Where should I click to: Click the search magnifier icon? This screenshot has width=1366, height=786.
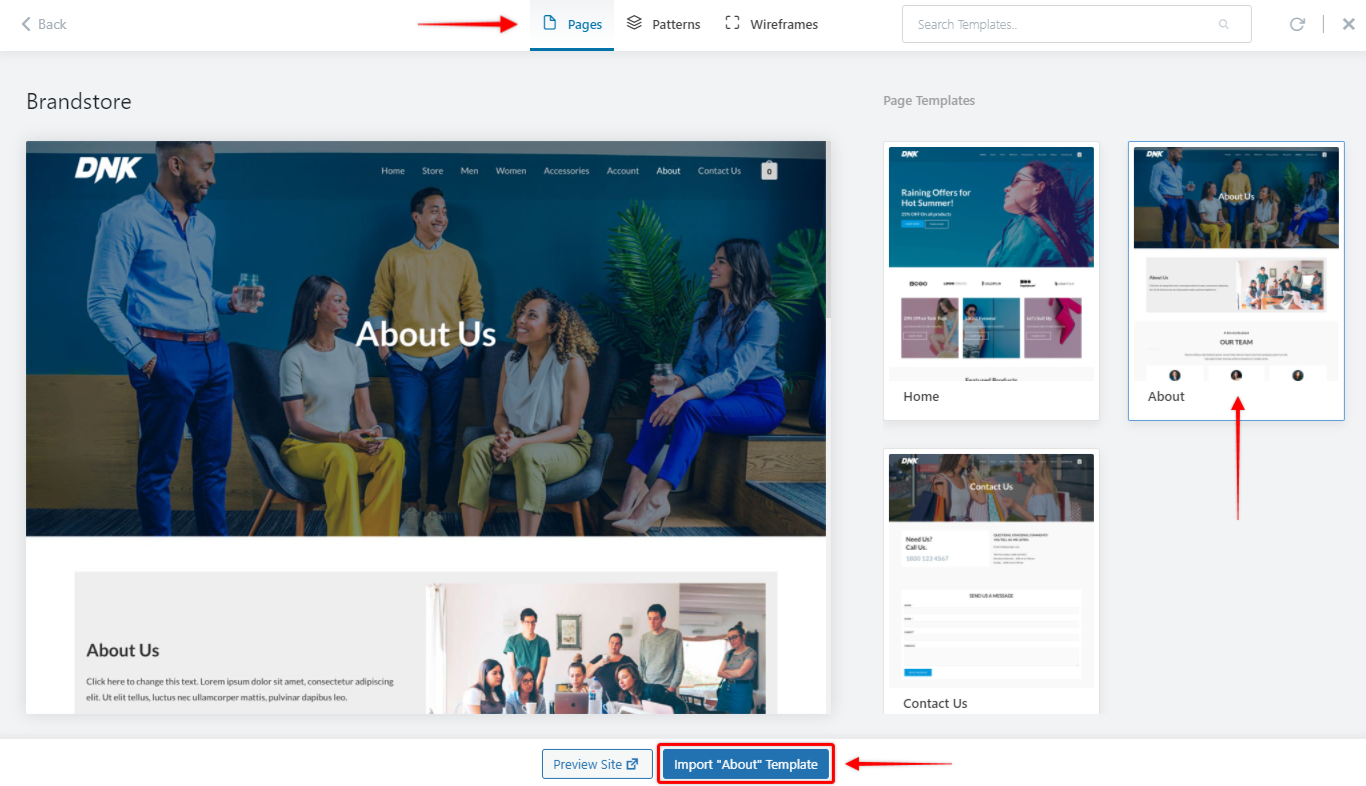coord(1224,24)
